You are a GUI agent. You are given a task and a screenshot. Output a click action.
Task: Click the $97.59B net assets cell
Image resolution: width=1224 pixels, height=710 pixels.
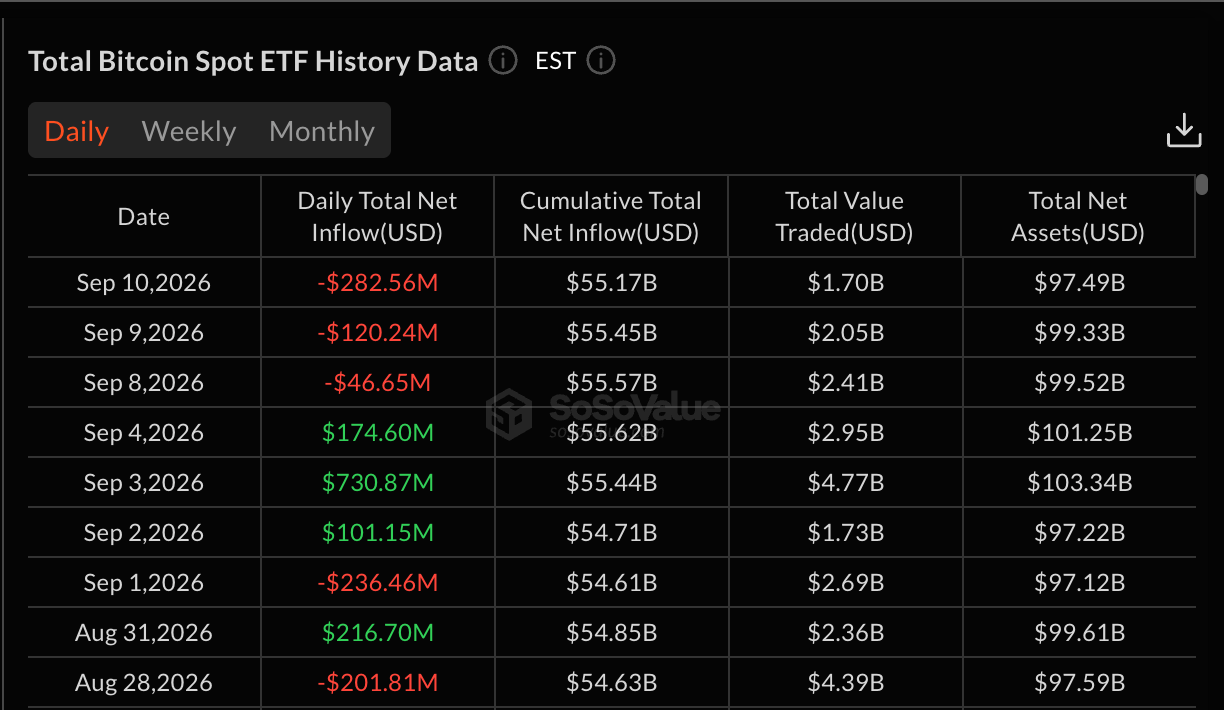[1079, 683]
